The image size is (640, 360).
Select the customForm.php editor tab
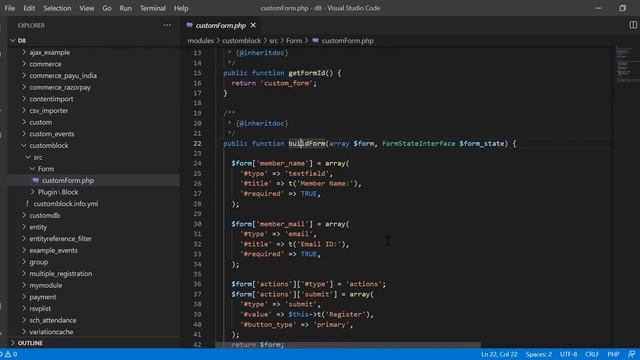pyautogui.click(x=221, y=25)
